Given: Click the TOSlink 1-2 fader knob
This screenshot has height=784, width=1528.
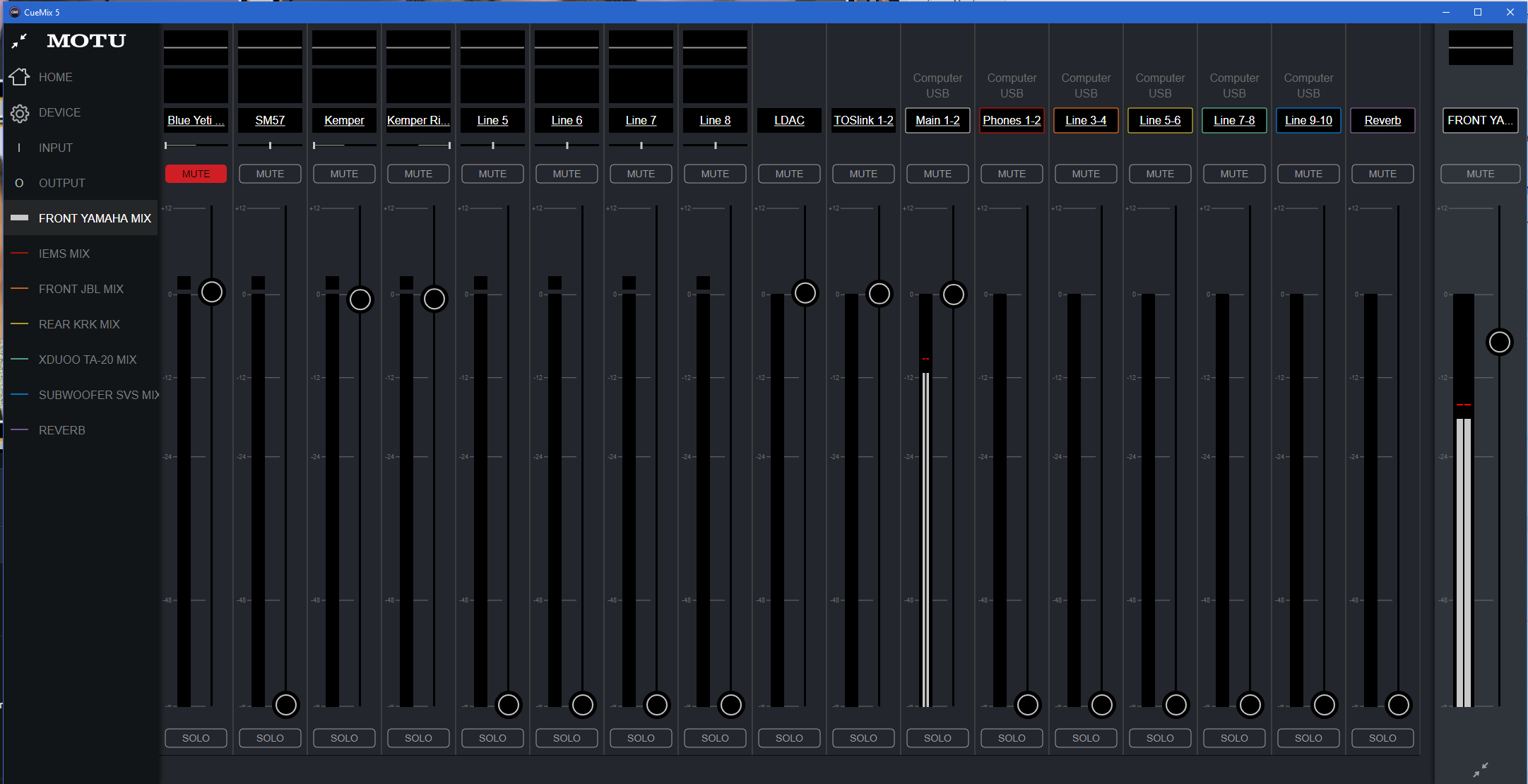Looking at the screenshot, I should coord(880,294).
